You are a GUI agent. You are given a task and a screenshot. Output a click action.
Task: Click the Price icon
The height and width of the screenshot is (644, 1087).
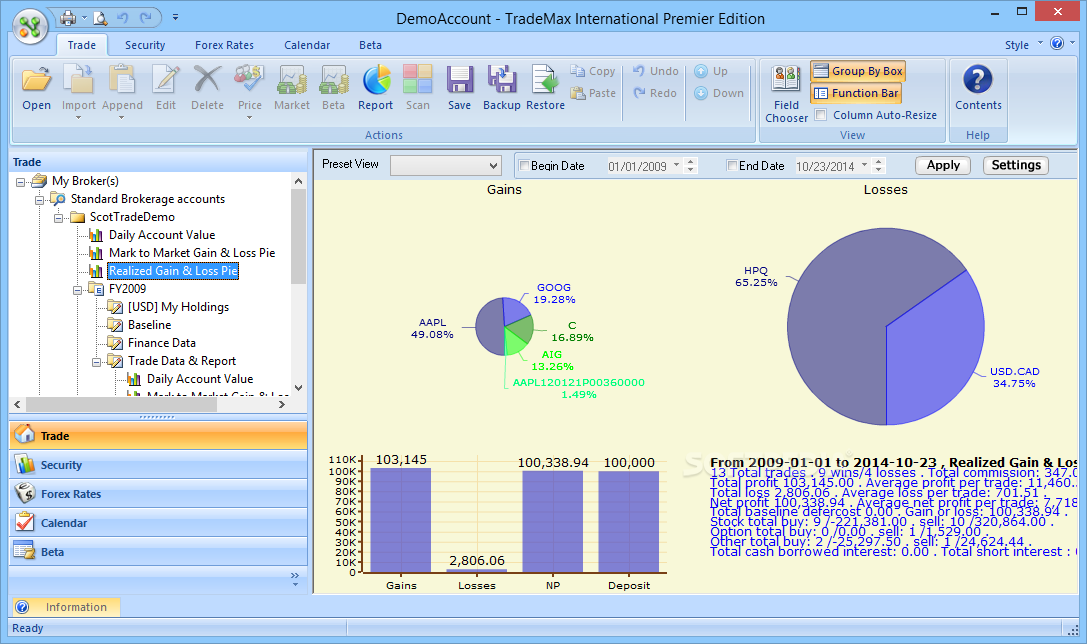point(250,79)
